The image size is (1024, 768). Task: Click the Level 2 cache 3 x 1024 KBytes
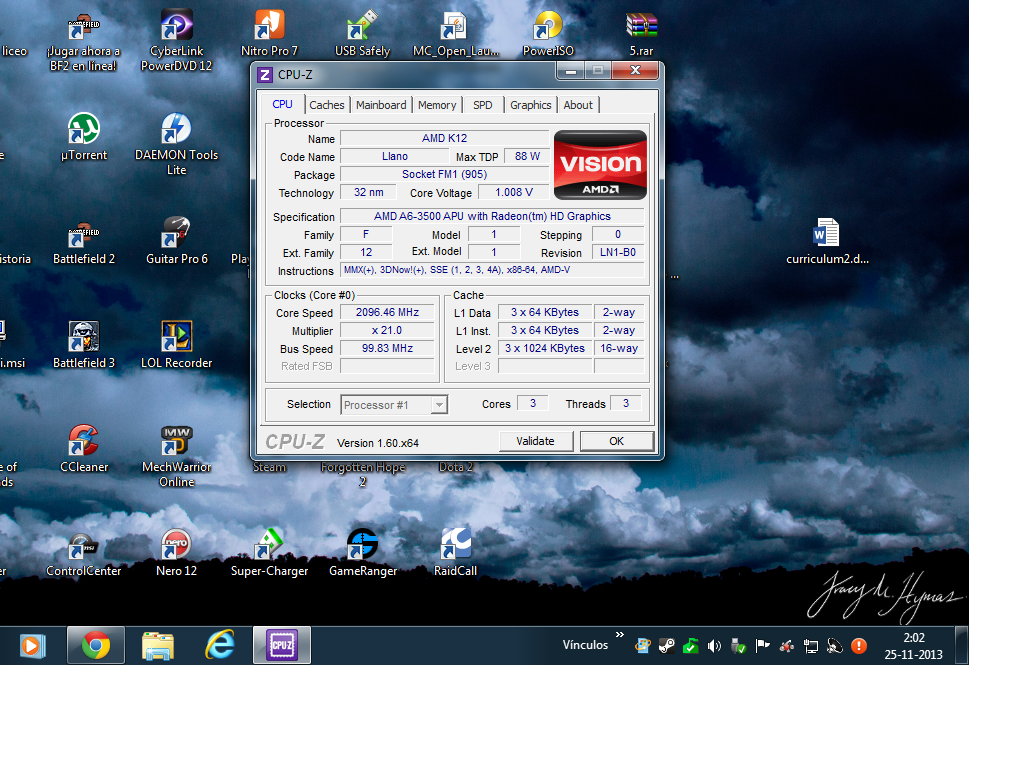click(x=545, y=348)
